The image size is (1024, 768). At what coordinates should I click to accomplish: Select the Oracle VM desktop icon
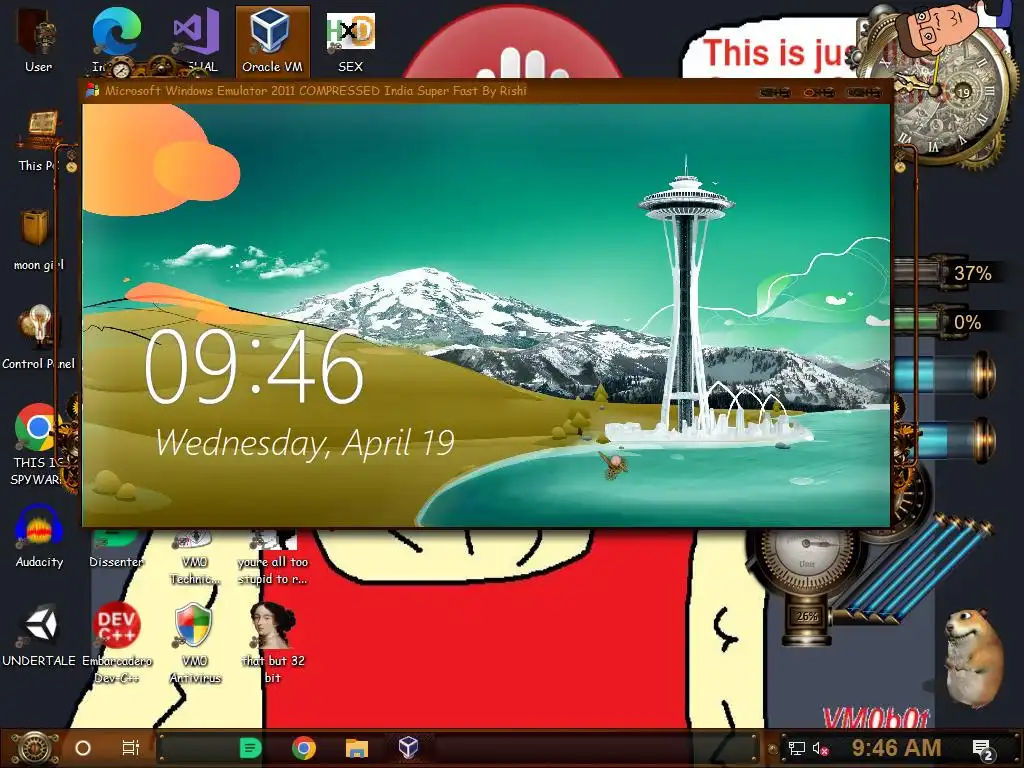[272, 40]
